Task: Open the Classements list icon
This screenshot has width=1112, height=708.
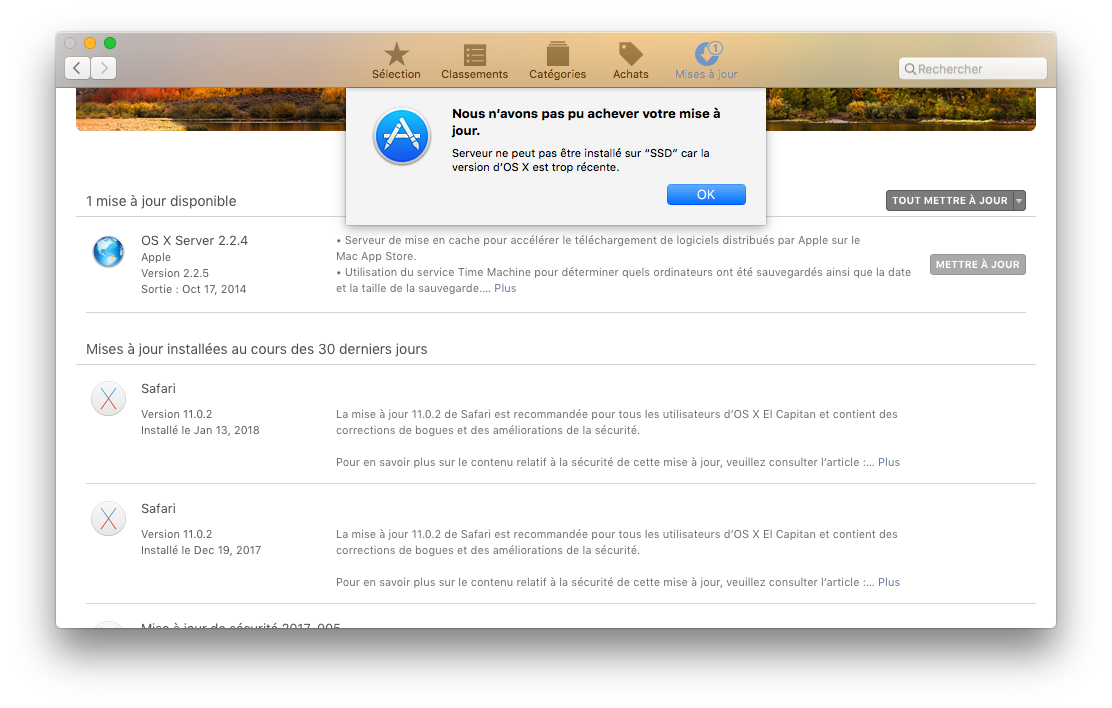Action: [474, 55]
